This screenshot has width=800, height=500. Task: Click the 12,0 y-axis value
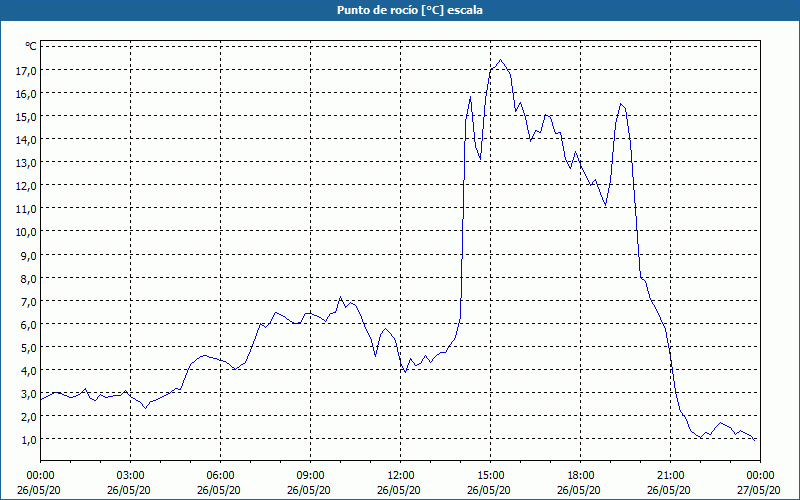tap(27, 186)
